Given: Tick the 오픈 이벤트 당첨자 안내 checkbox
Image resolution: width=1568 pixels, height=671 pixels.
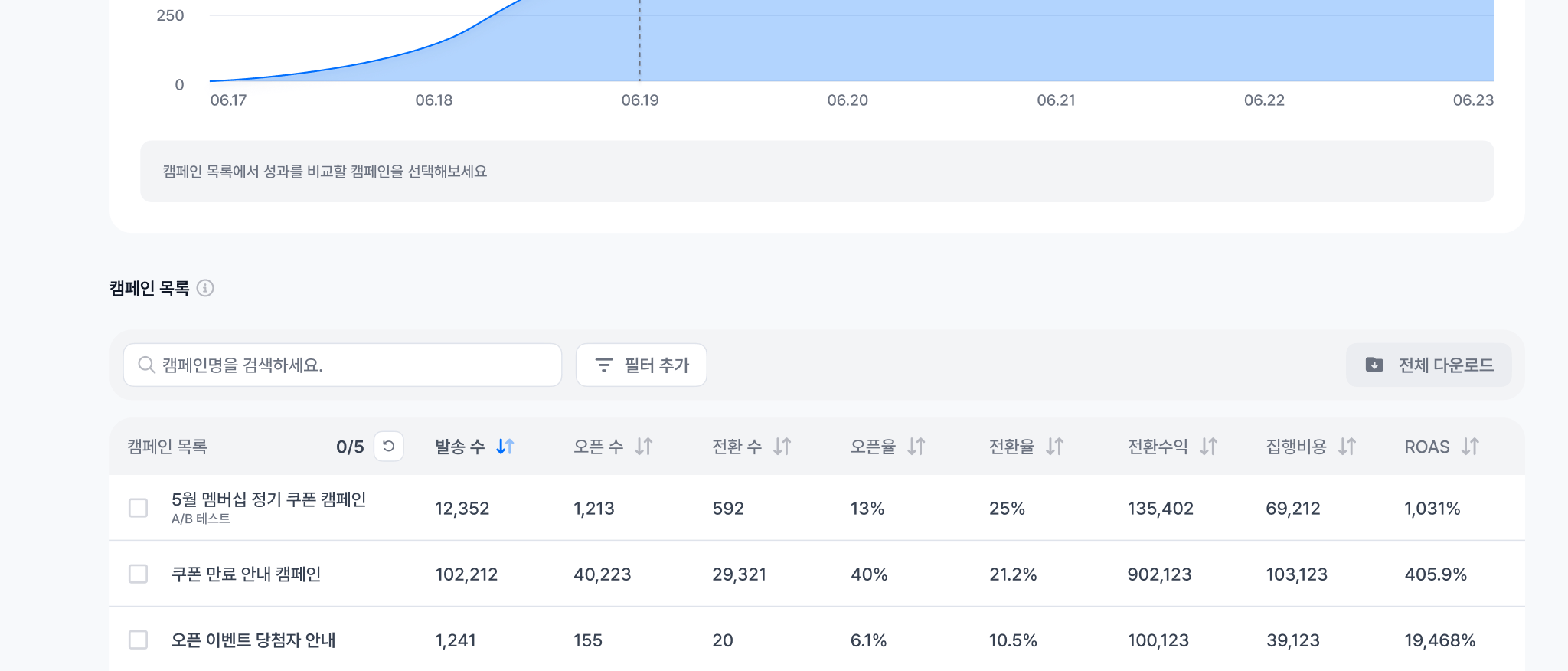Looking at the screenshot, I should pyautogui.click(x=139, y=640).
